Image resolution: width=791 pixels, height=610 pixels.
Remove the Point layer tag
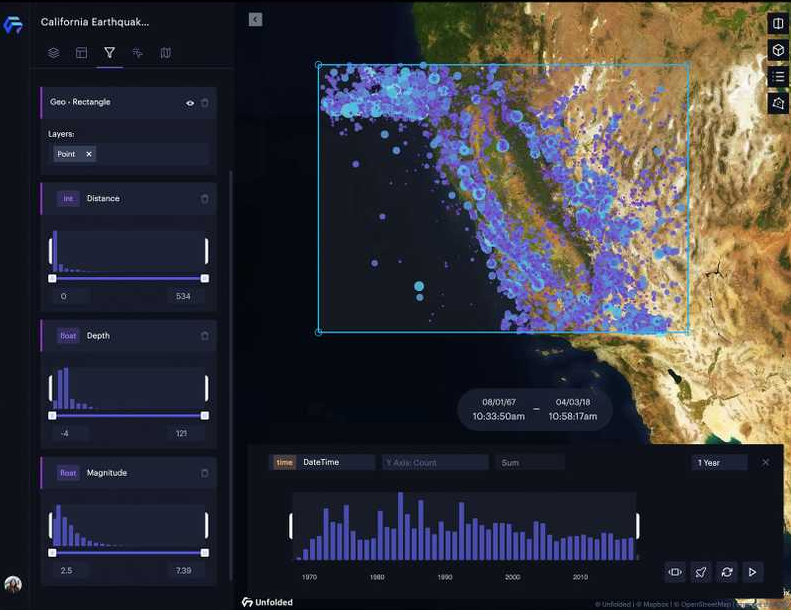(x=89, y=154)
